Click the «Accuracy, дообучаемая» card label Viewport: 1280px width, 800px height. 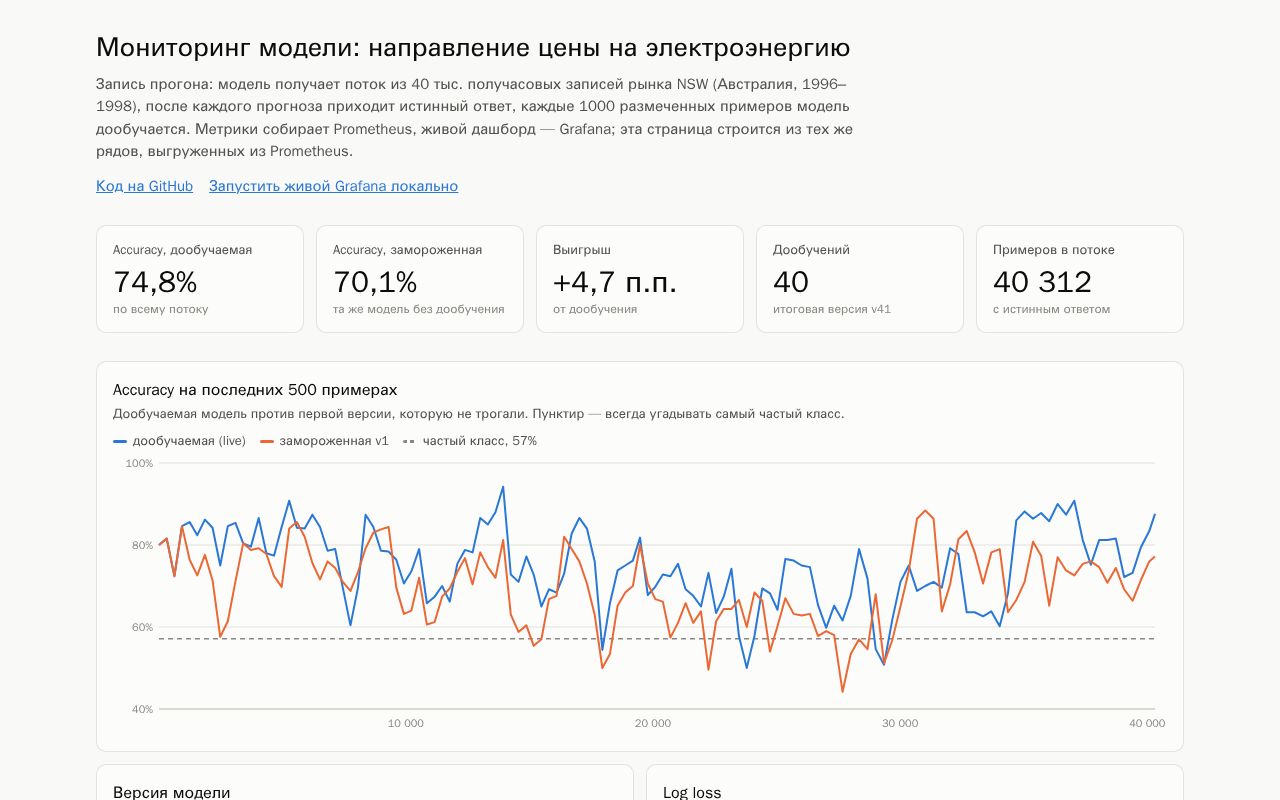[x=182, y=250]
